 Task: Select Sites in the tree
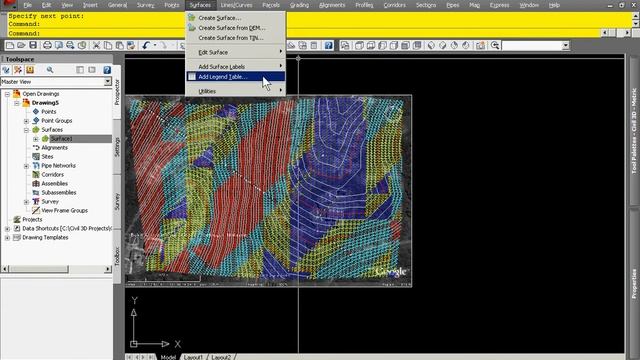[x=47, y=157]
